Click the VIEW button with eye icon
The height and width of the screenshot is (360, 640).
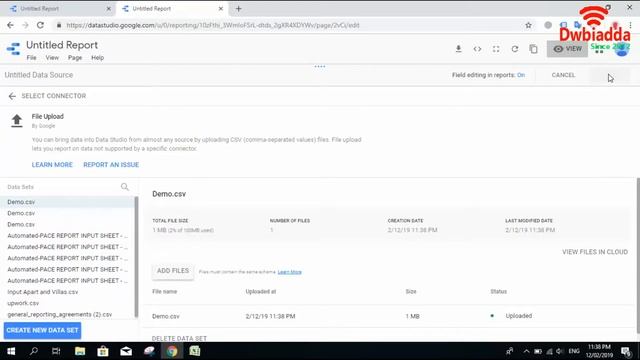tap(567, 49)
